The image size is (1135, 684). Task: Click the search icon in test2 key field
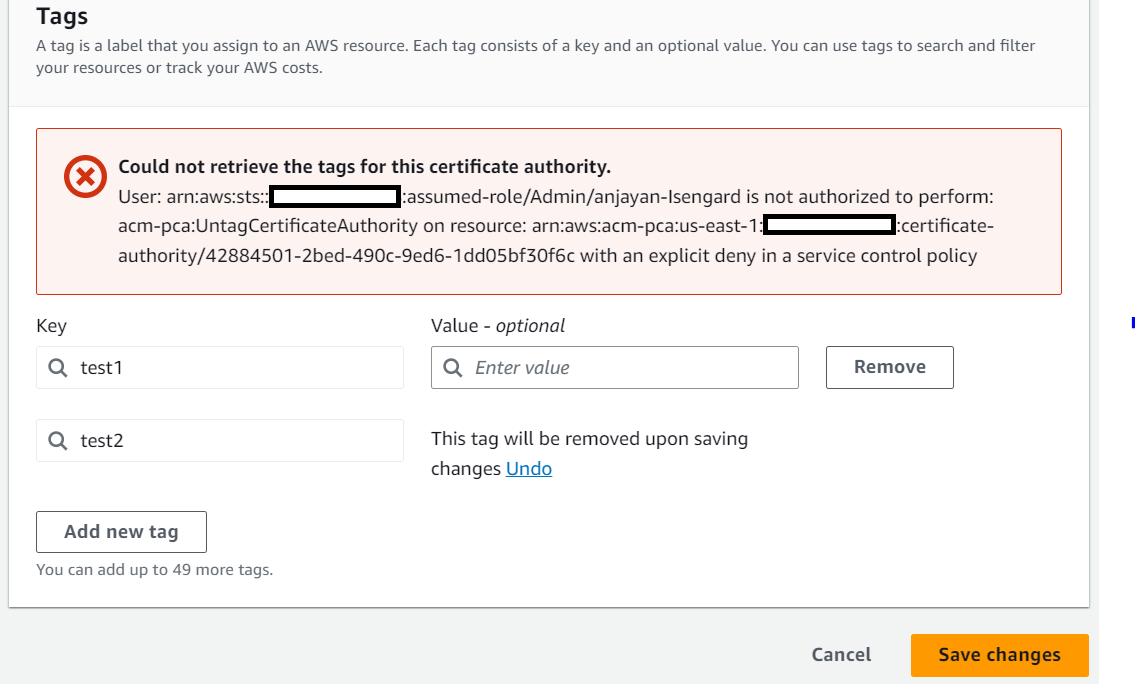[58, 440]
